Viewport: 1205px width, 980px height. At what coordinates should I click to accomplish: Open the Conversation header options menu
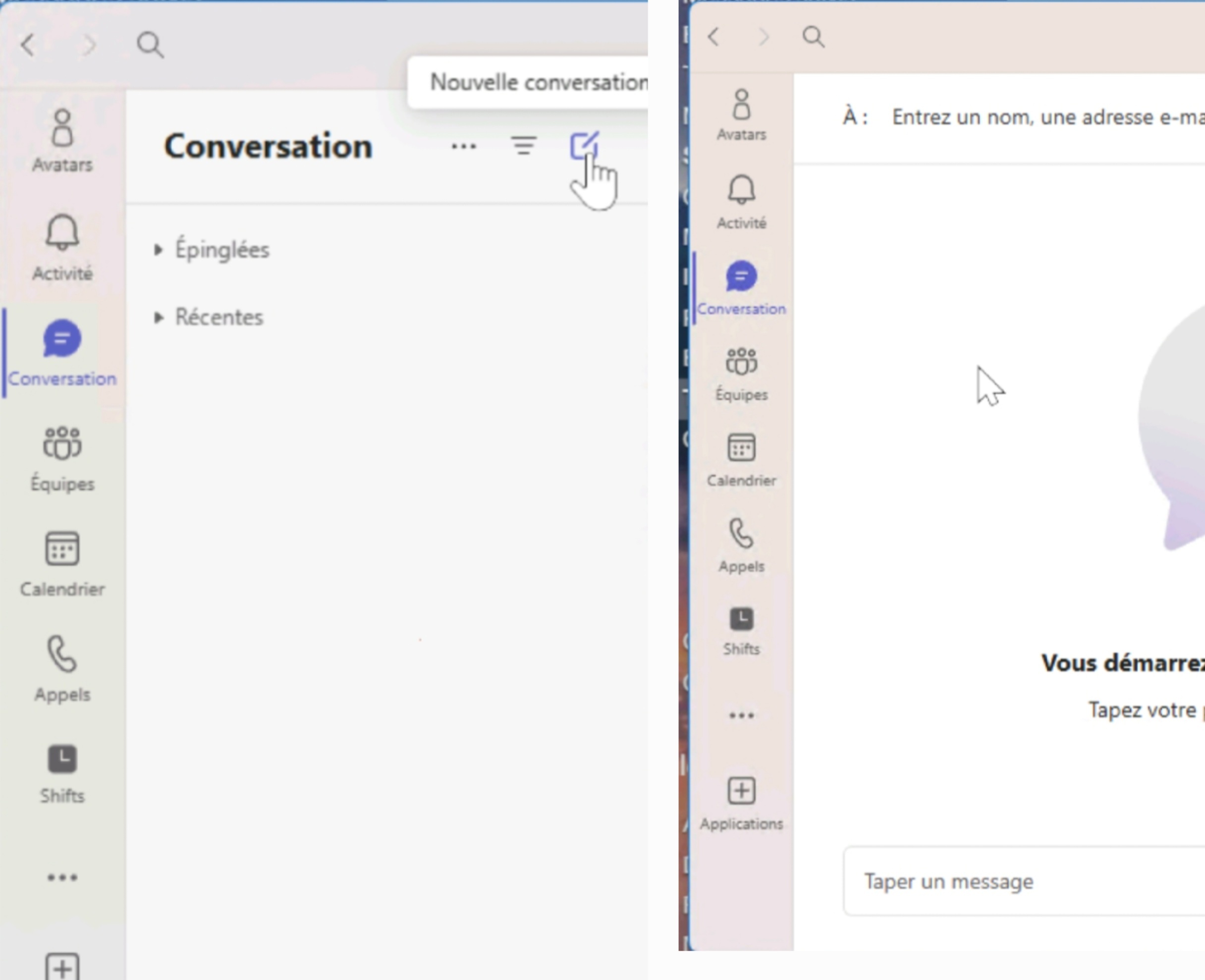pos(463,146)
